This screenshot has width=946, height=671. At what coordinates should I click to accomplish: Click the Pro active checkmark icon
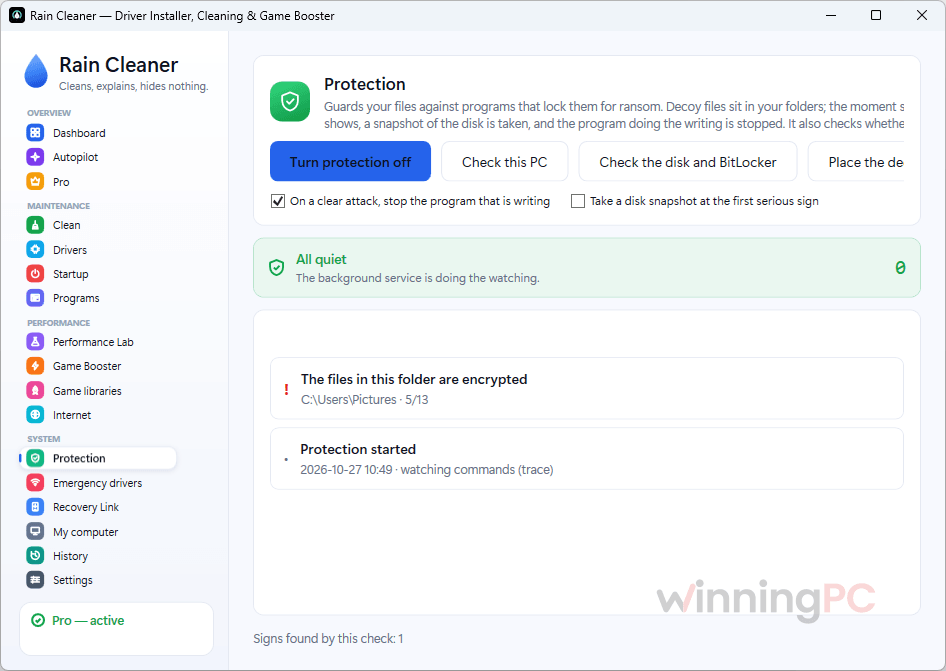(38, 620)
